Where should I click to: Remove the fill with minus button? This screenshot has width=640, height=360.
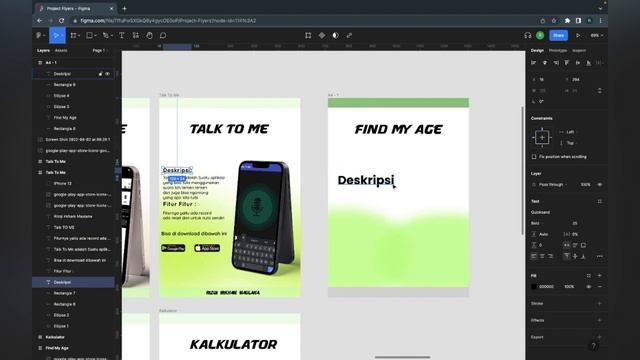pyautogui.click(x=600, y=287)
